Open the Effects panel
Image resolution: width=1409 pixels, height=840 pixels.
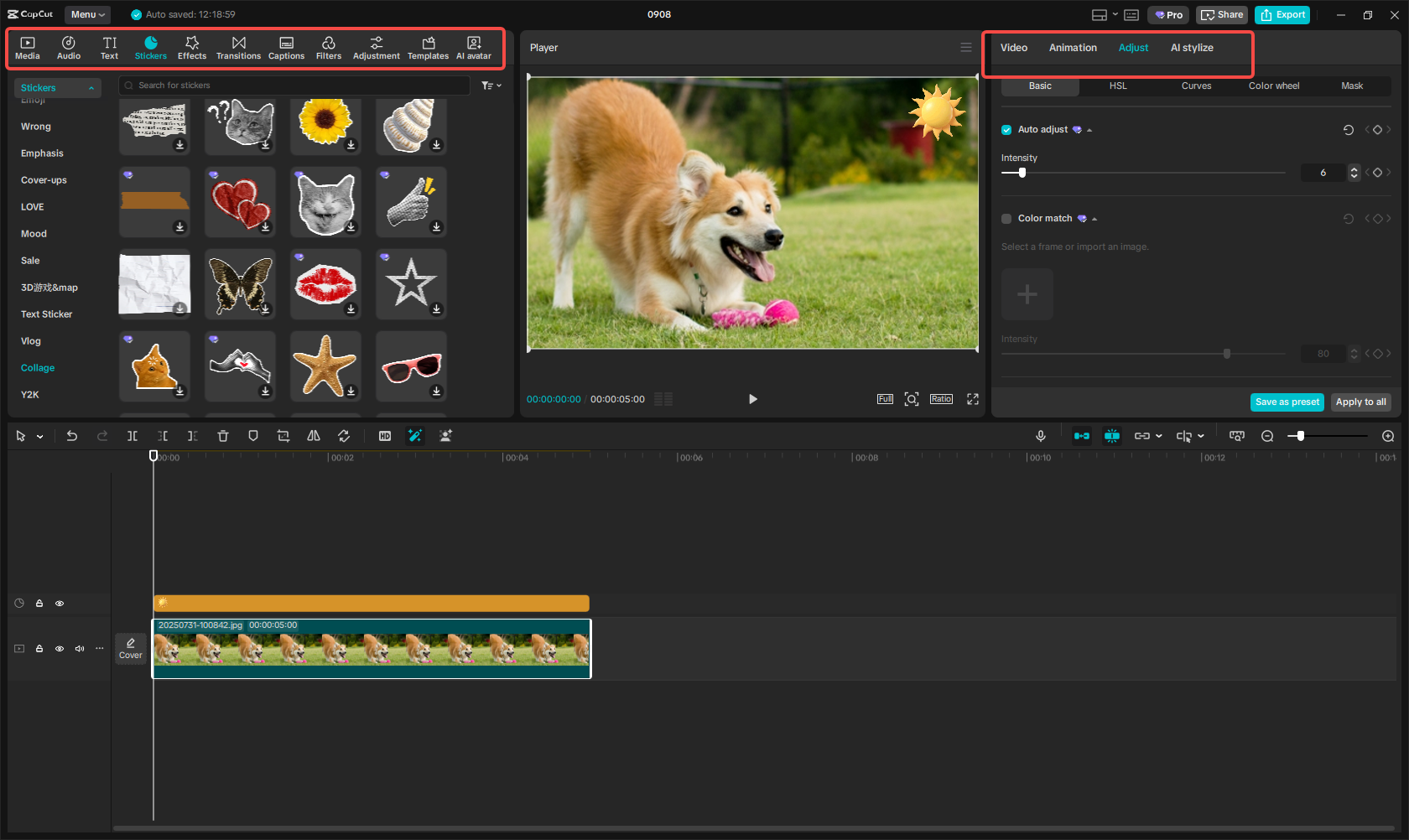[x=192, y=47]
